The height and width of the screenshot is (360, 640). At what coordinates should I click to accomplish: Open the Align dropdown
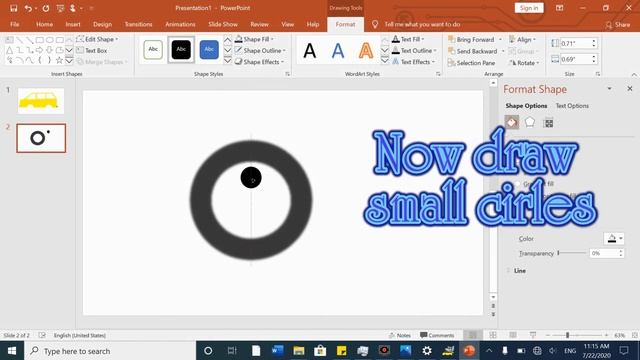(522, 40)
